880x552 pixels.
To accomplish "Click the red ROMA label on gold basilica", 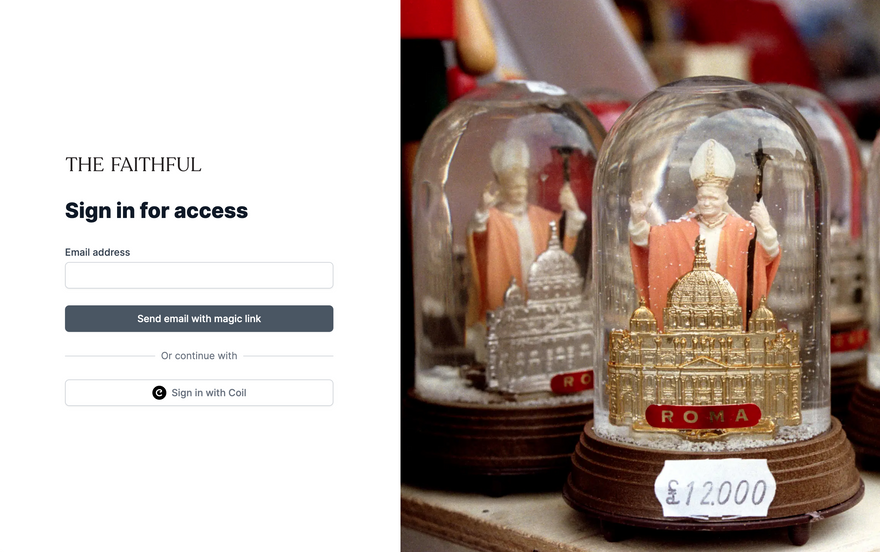I will (703, 416).
